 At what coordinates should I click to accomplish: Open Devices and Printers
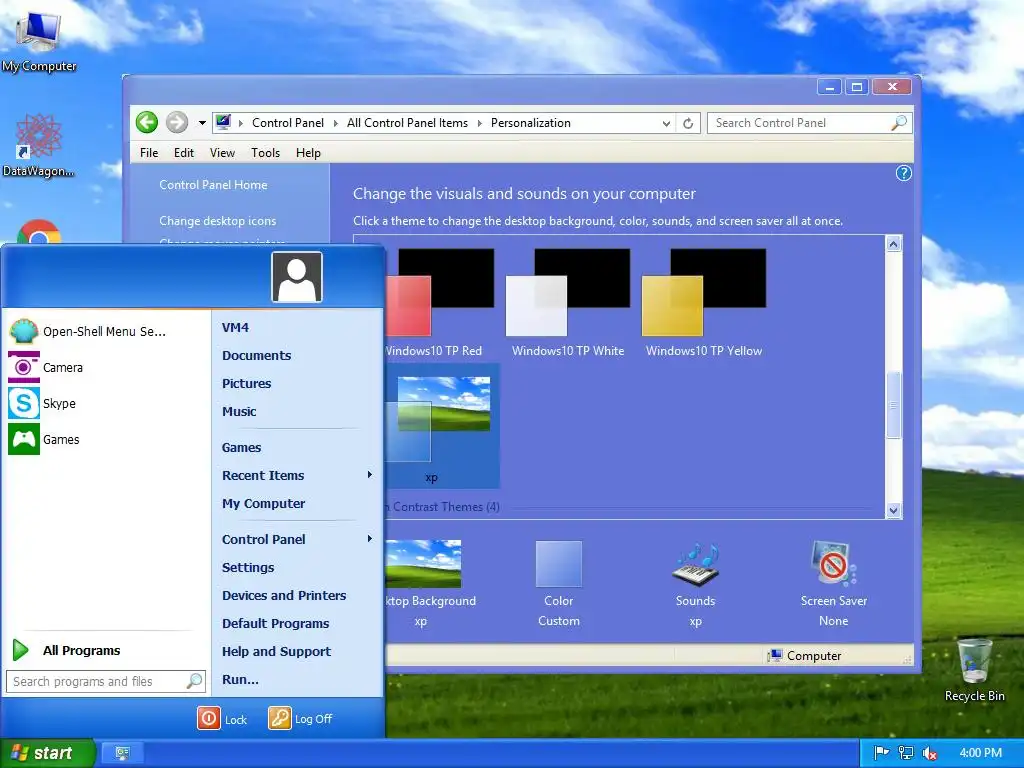[284, 596]
